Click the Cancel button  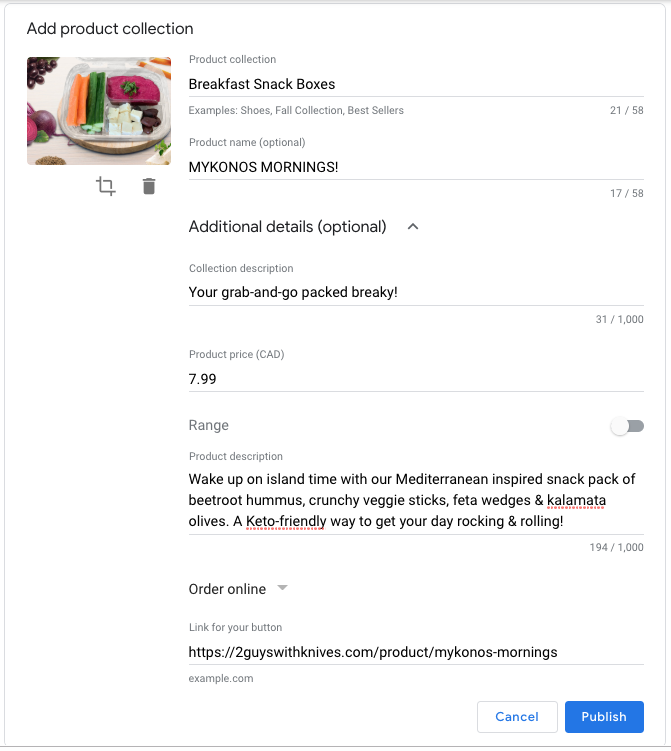[x=517, y=716]
